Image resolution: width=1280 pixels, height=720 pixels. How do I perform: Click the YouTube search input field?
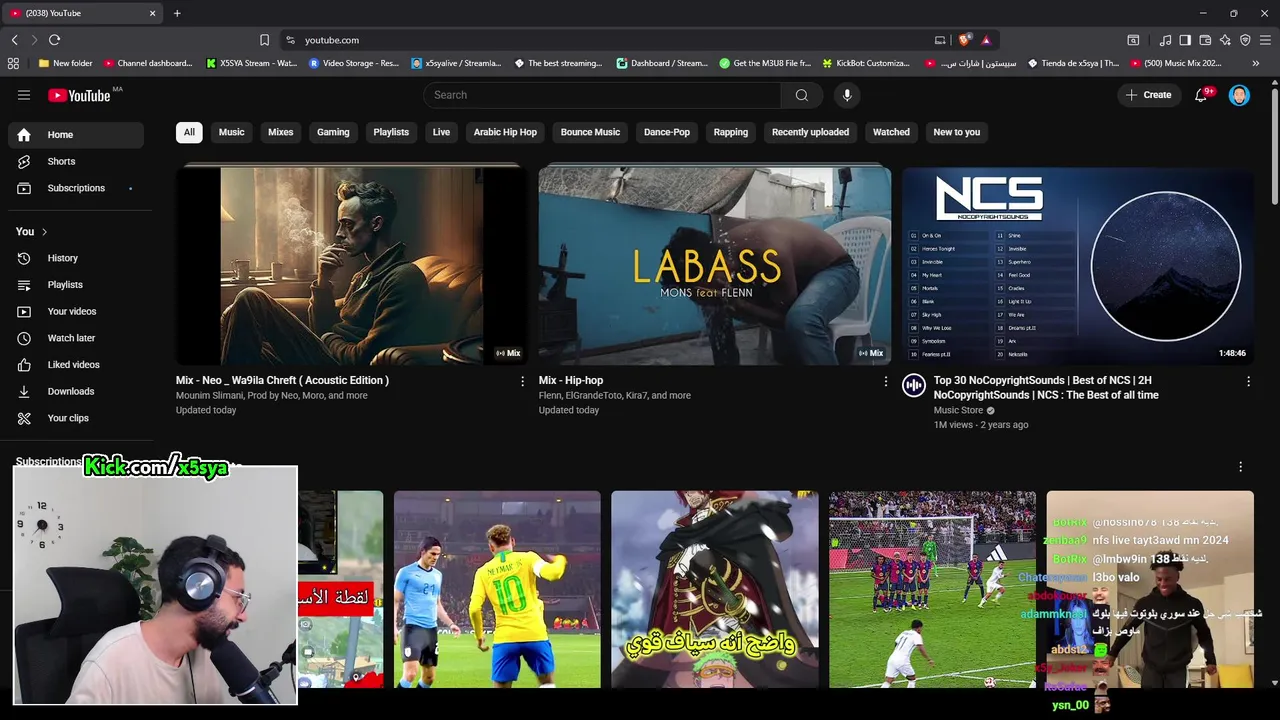click(602, 95)
